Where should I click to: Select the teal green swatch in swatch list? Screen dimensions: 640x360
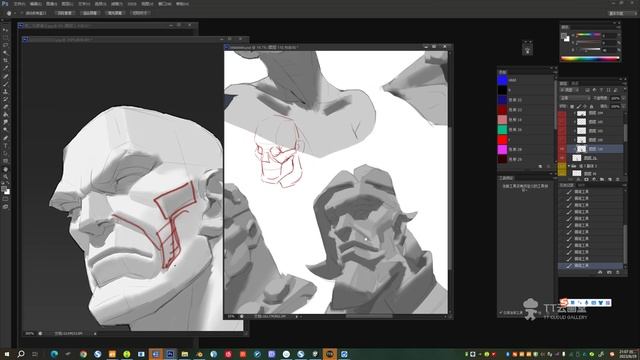(502, 129)
